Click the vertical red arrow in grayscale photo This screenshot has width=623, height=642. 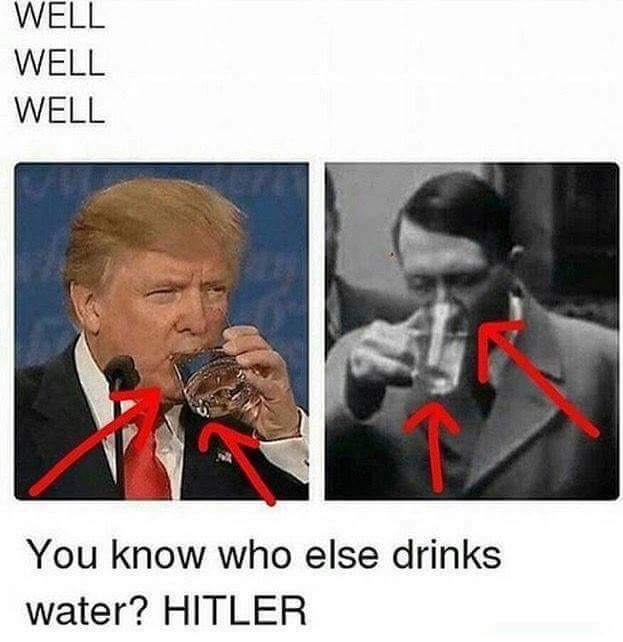pos(433,446)
